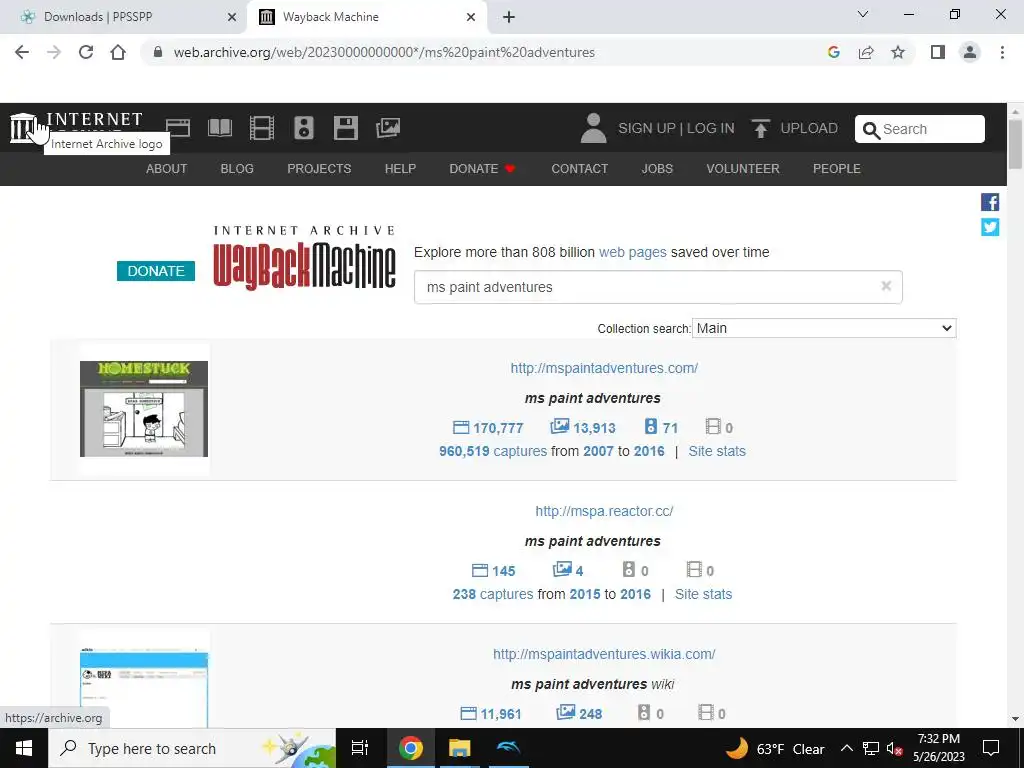Click the share page icon in address bar
This screenshot has height=768, width=1024.
point(866,52)
